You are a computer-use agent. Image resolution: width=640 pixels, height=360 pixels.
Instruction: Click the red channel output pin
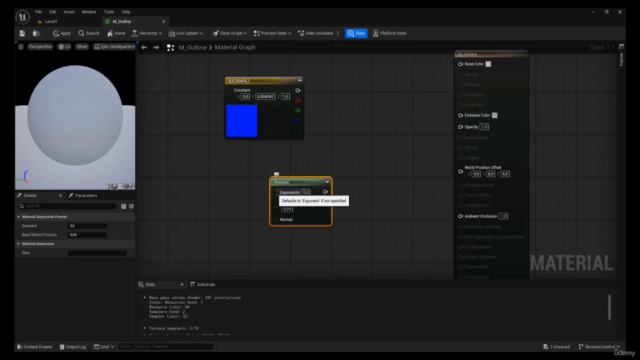[298, 100]
